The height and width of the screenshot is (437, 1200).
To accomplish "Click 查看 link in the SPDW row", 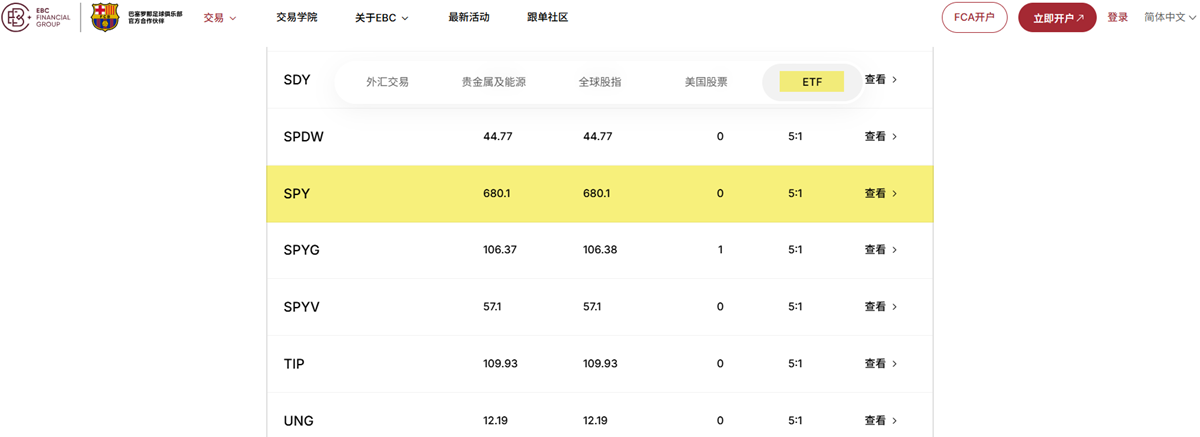I will (x=881, y=136).
